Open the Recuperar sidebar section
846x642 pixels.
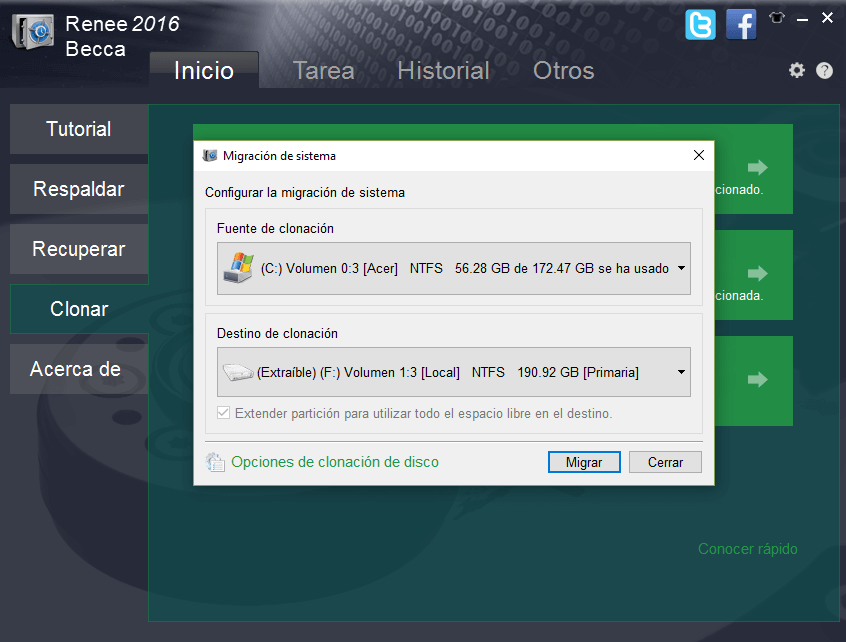coord(79,249)
